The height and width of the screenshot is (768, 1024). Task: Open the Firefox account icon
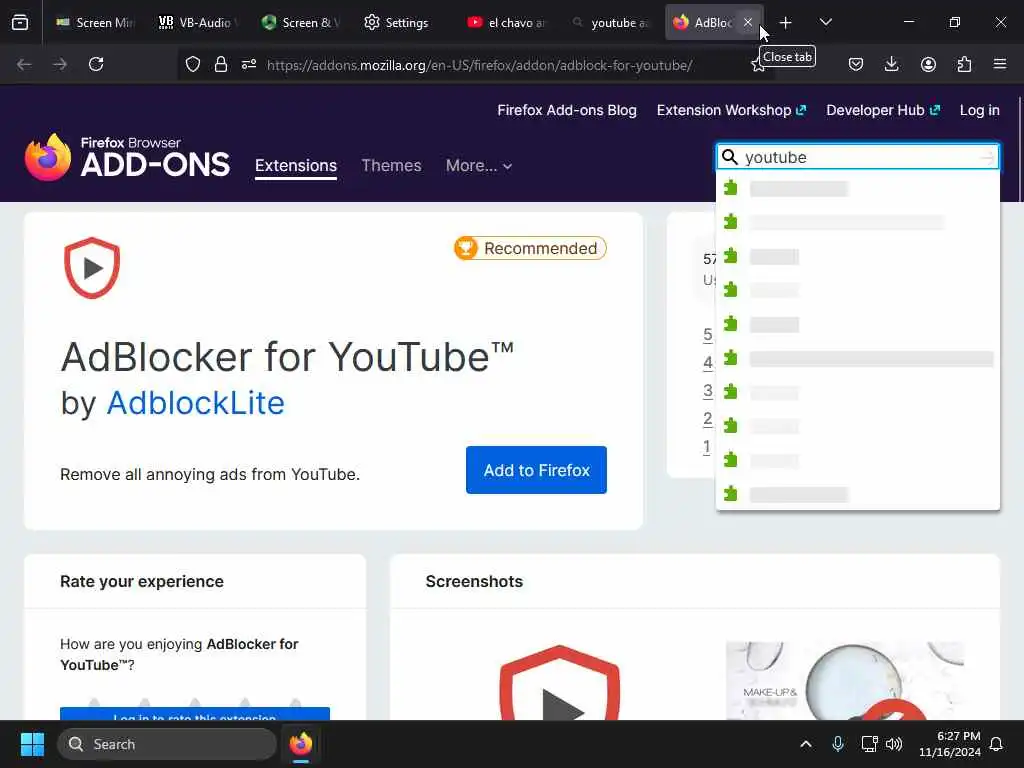pos(928,64)
